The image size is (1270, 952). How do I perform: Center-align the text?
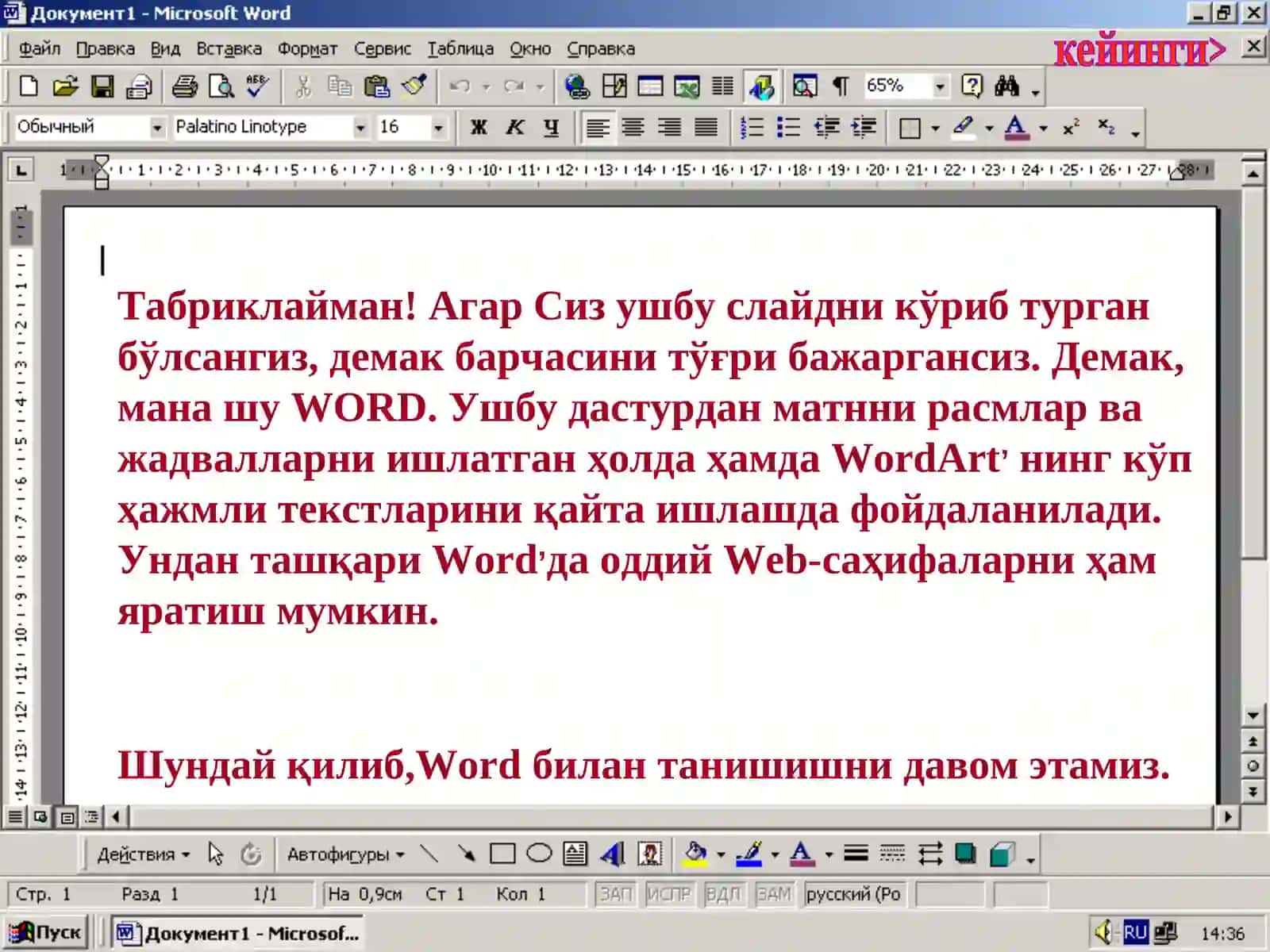633,127
